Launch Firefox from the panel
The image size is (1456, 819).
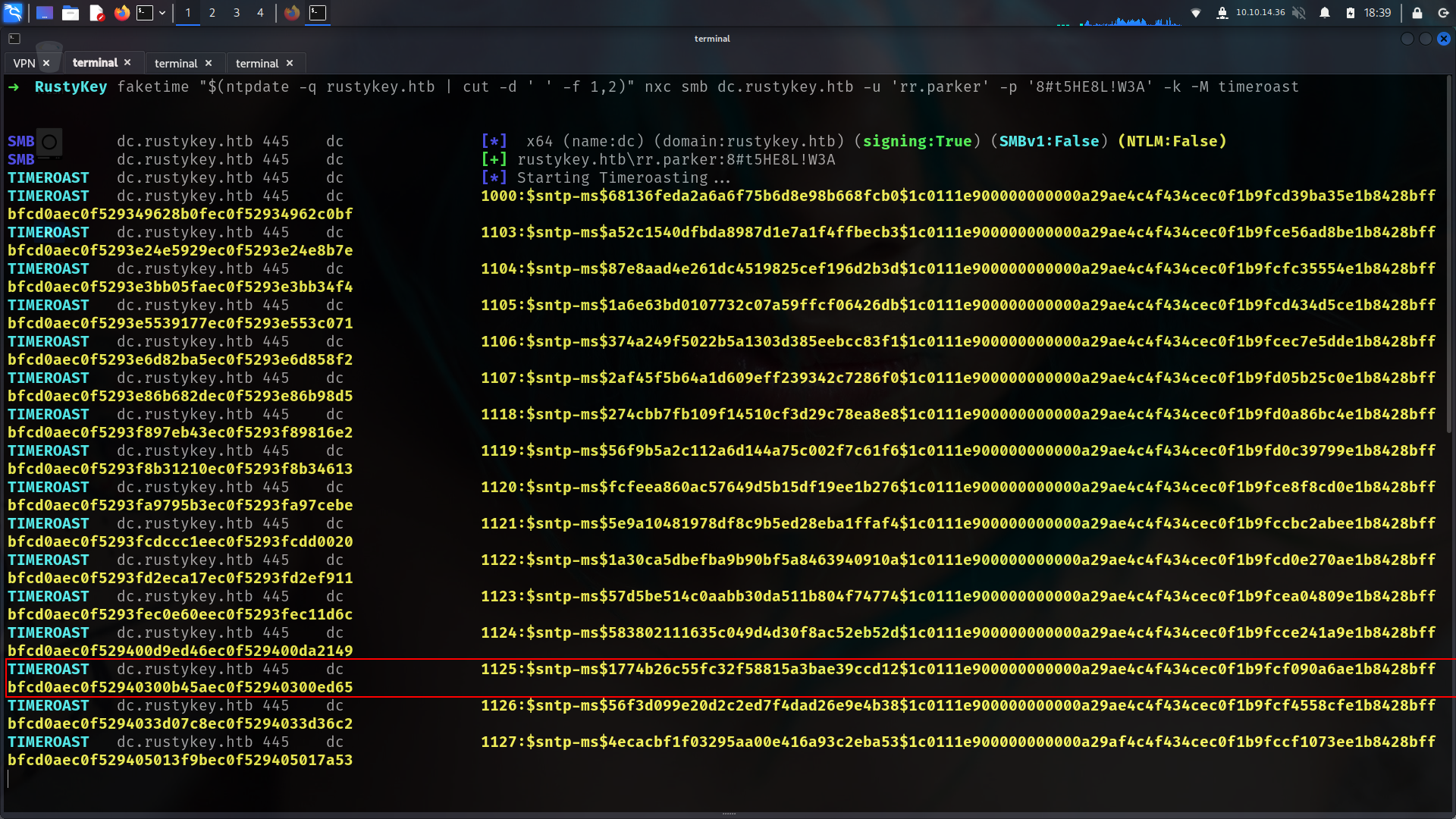(121, 13)
